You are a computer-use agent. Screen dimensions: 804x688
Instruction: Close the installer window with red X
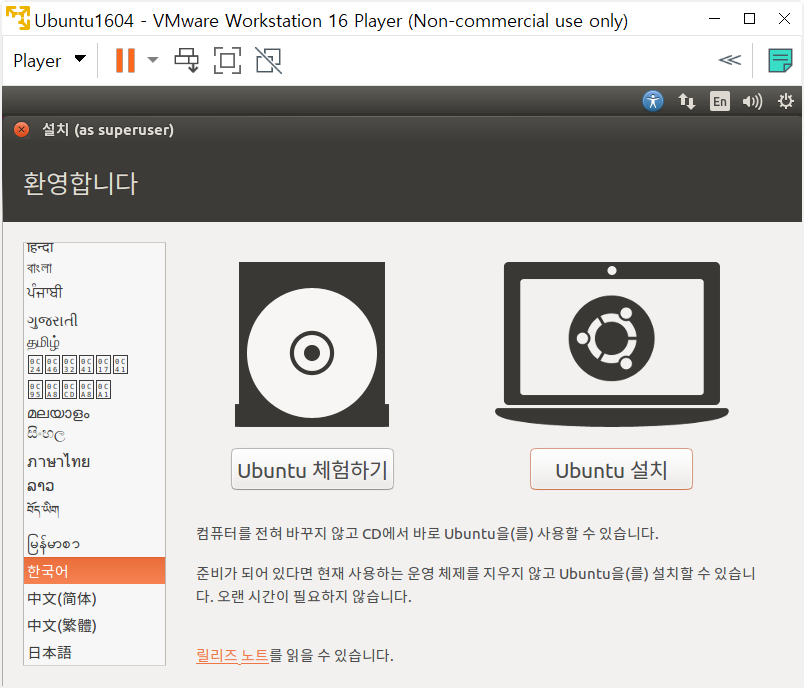click(21, 130)
